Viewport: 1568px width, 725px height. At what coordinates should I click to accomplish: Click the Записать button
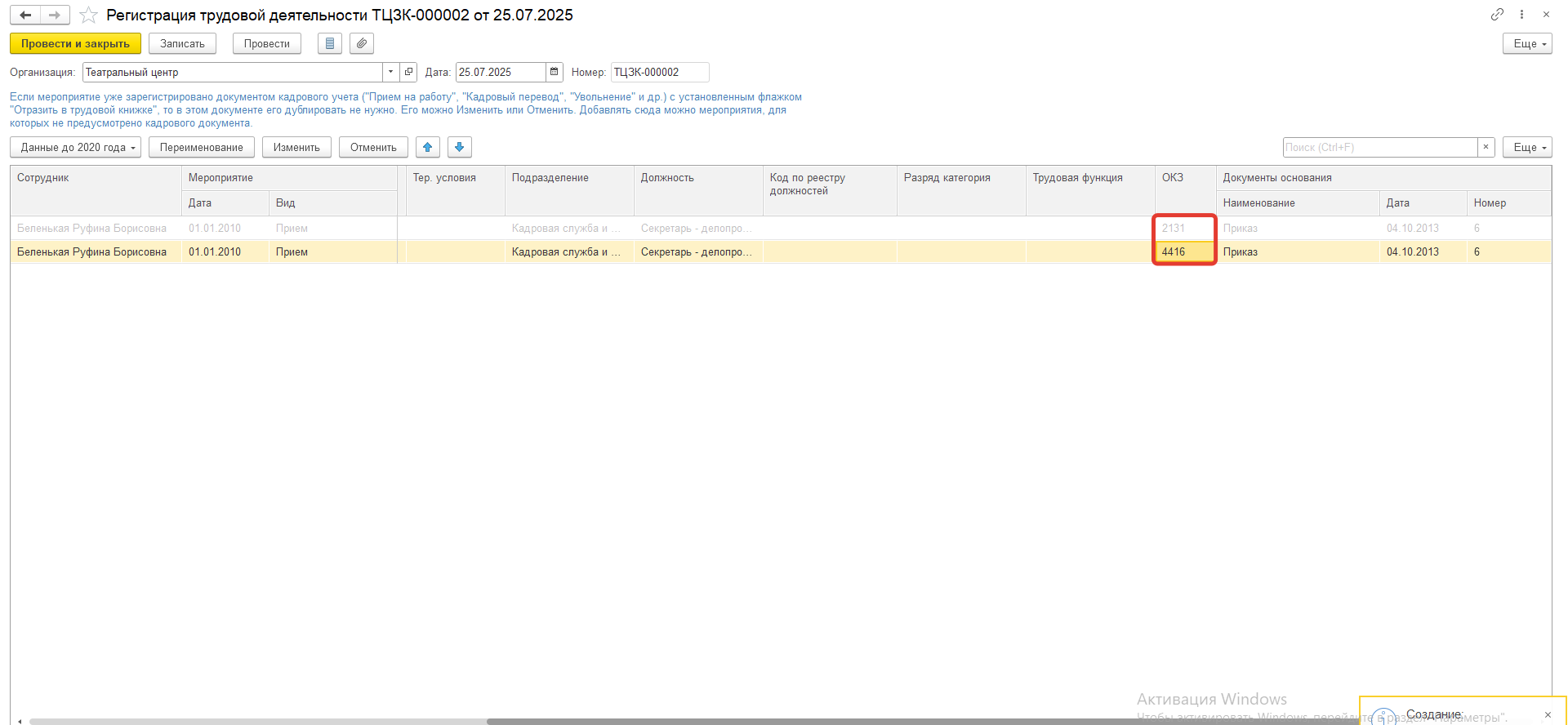(x=182, y=43)
